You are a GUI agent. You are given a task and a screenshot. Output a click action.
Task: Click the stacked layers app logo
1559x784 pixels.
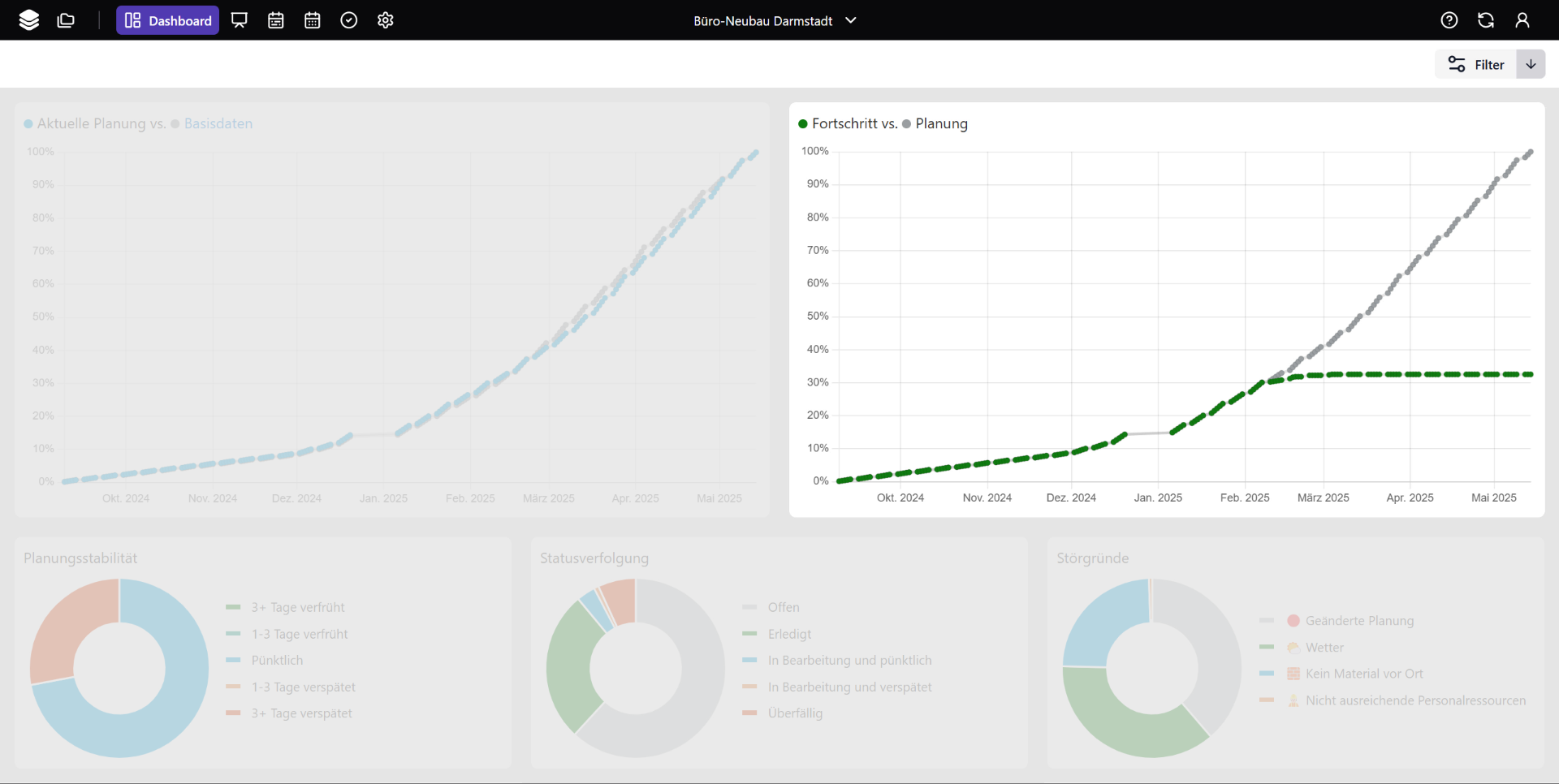pos(28,20)
